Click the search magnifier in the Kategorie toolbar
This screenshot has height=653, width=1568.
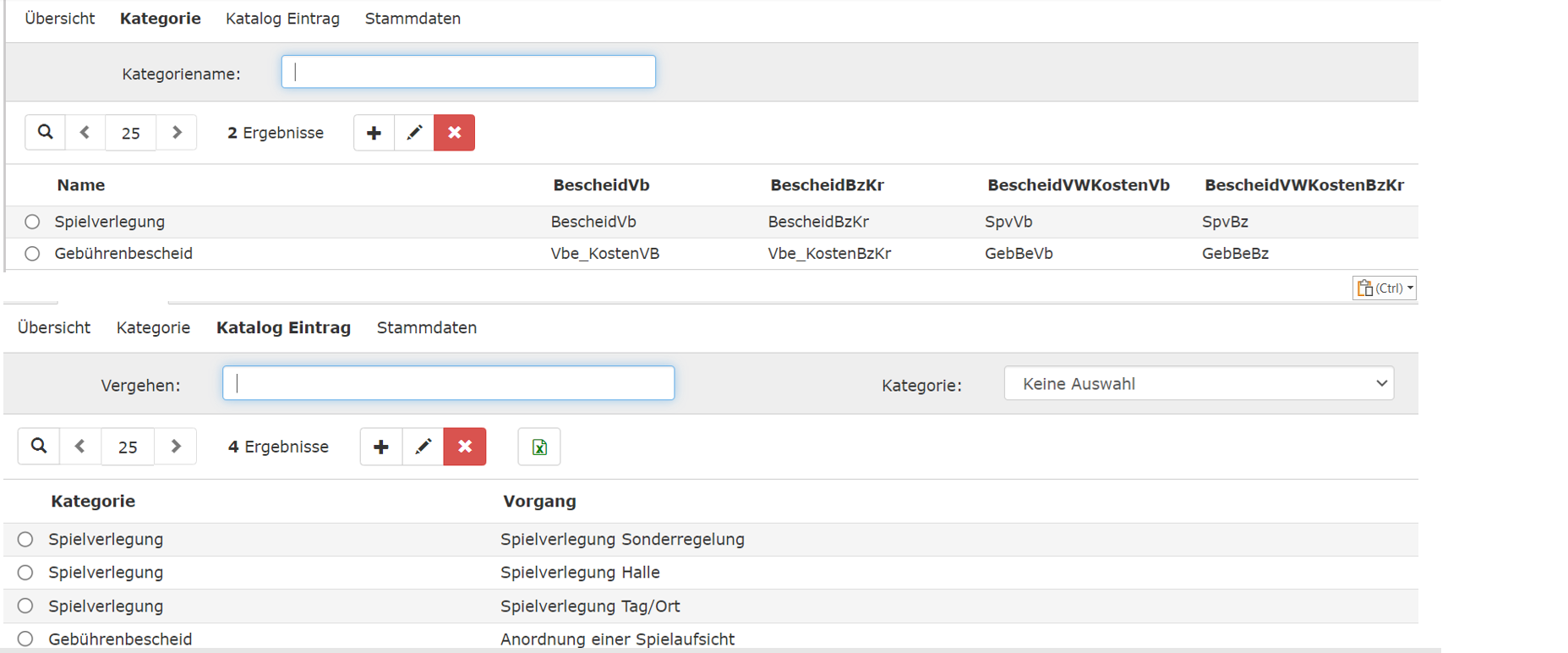[x=46, y=133]
